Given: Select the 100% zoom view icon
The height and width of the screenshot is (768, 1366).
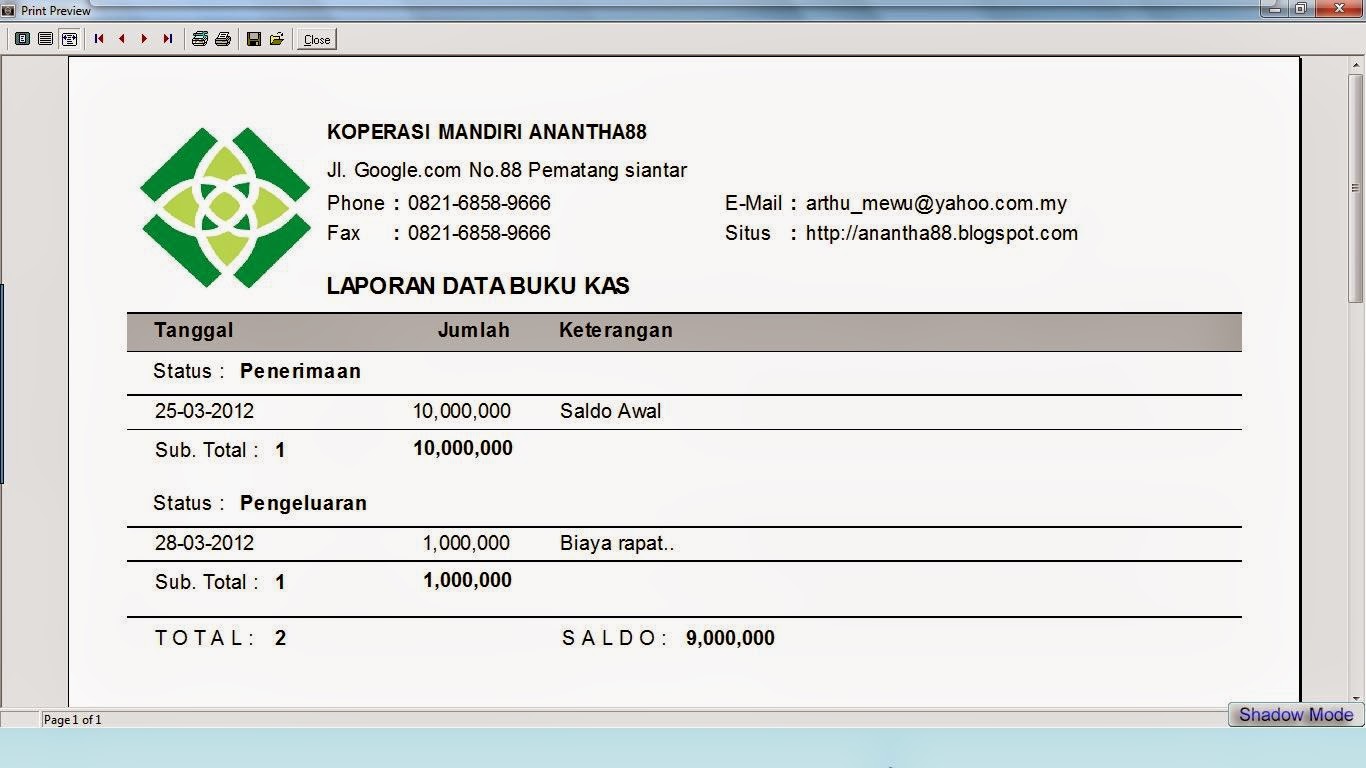Looking at the screenshot, I should click(x=45, y=39).
